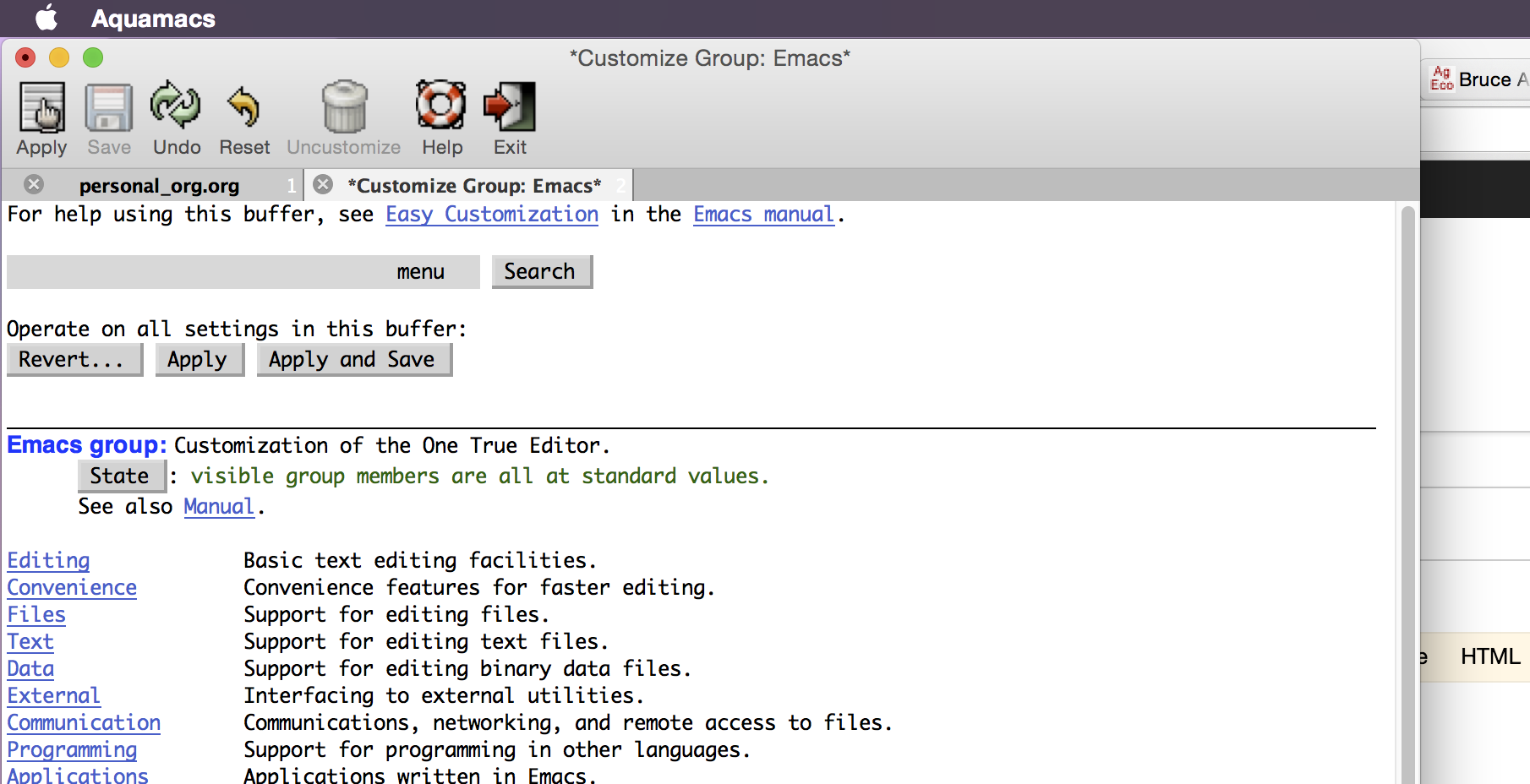
Task: Click the Uncustomize trash icon
Action: coord(345,106)
